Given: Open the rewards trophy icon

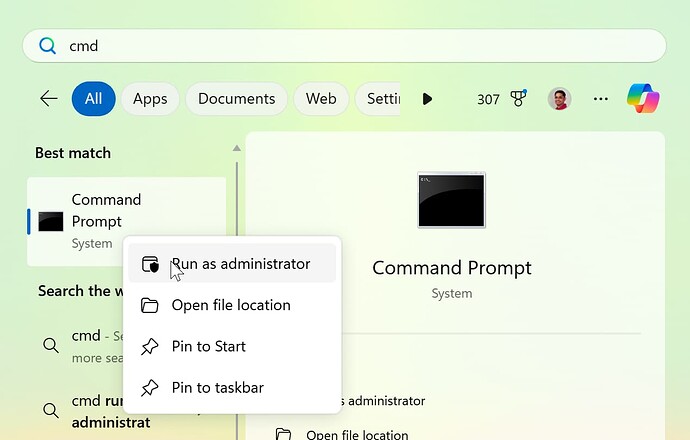Looking at the screenshot, I should pos(518,99).
